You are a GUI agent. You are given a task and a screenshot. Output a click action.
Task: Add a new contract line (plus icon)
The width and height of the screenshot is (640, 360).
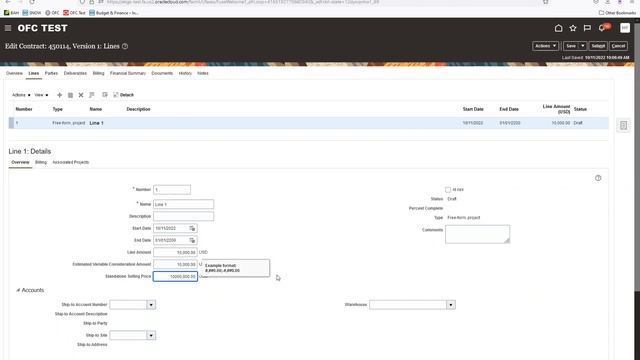click(x=60, y=95)
